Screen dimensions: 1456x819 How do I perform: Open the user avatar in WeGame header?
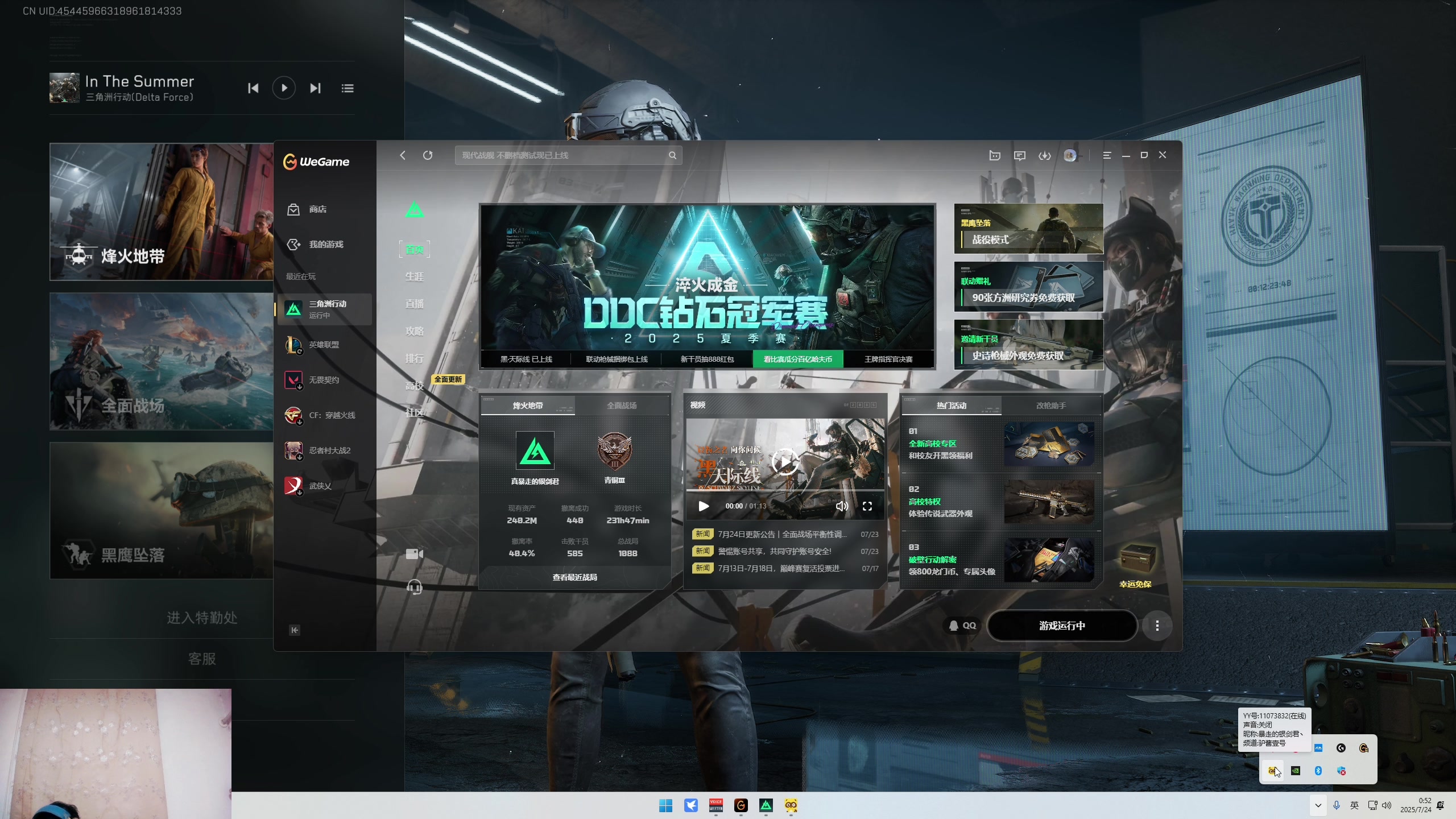tap(1070, 155)
